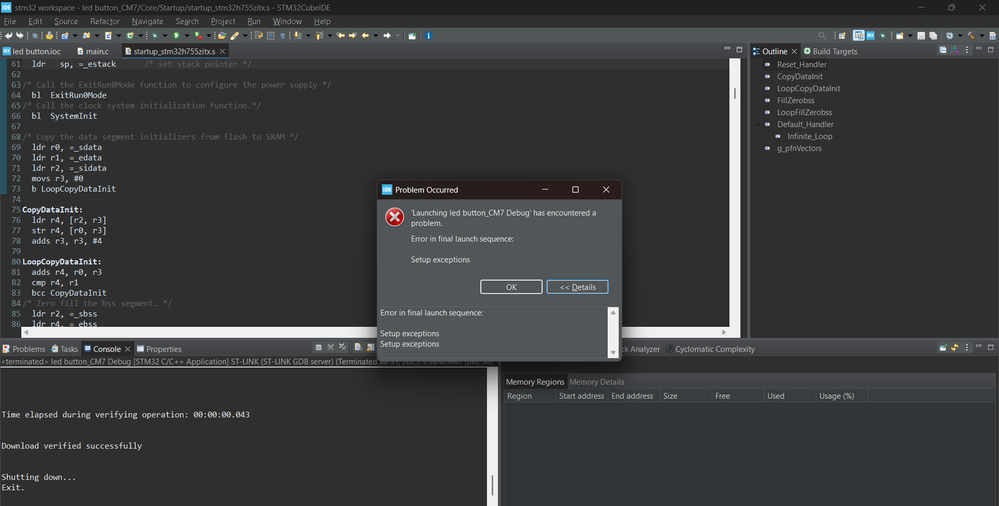Image resolution: width=999 pixels, height=506 pixels.
Task: Click the Forward navigation arrow in toolbar
Action: pos(386,36)
